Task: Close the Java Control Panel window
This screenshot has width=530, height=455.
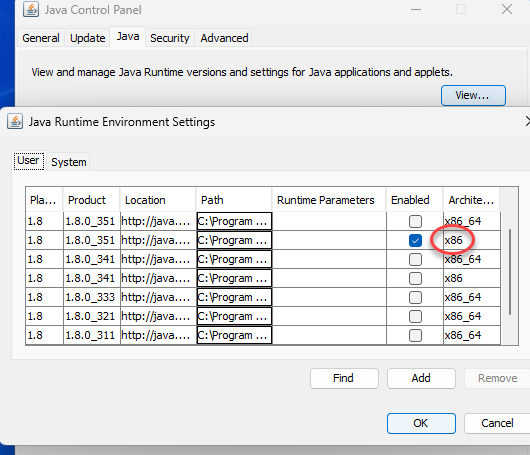Action: pyautogui.click(x=507, y=9)
